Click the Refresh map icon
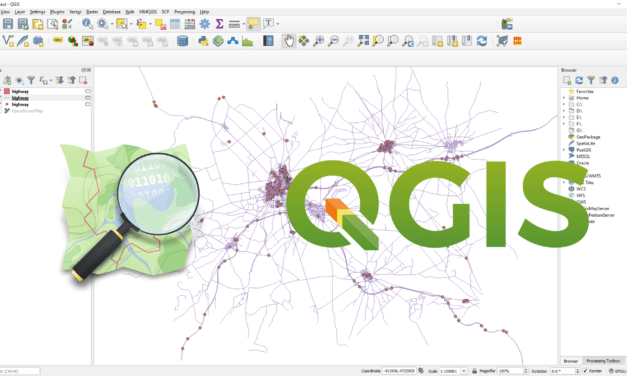The height and width of the screenshot is (376, 627). pyautogui.click(x=482, y=41)
